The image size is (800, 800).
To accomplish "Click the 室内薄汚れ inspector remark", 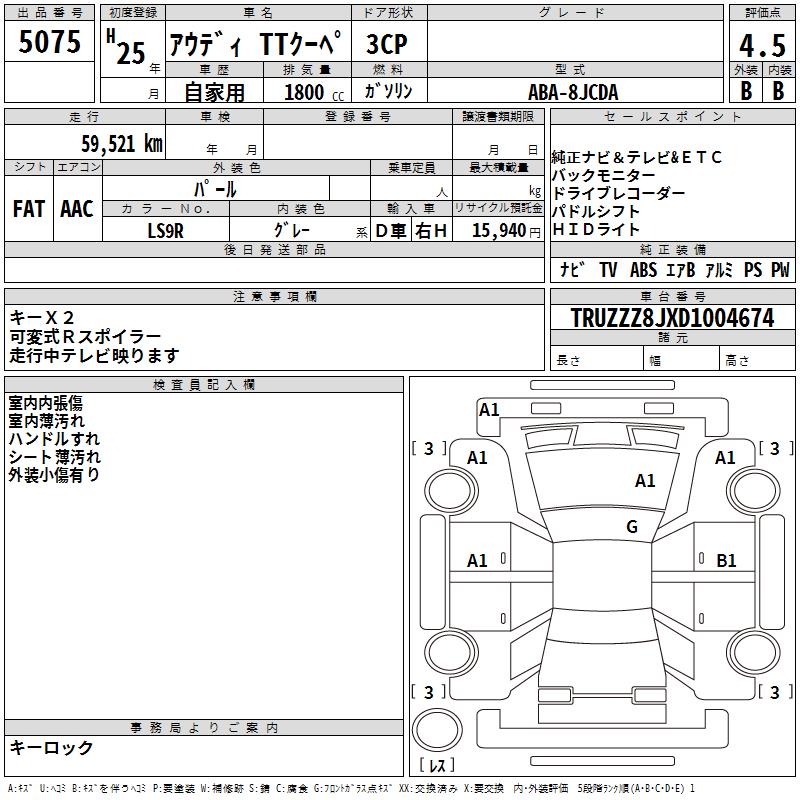I will click(46, 421).
